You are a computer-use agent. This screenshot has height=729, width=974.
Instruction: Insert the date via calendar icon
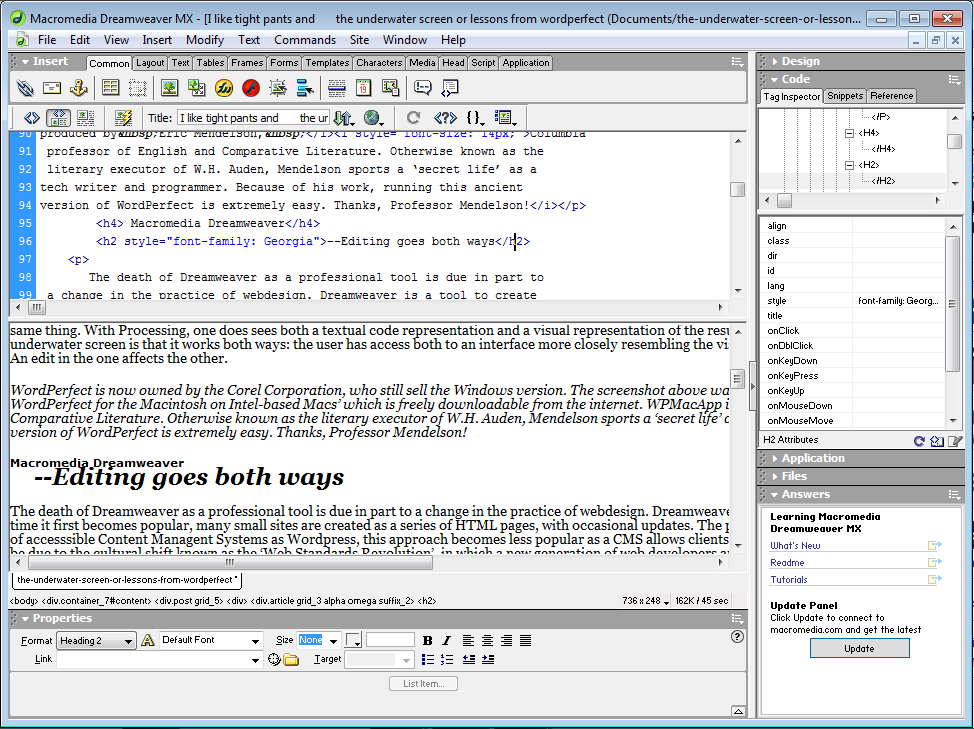(363, 88)
